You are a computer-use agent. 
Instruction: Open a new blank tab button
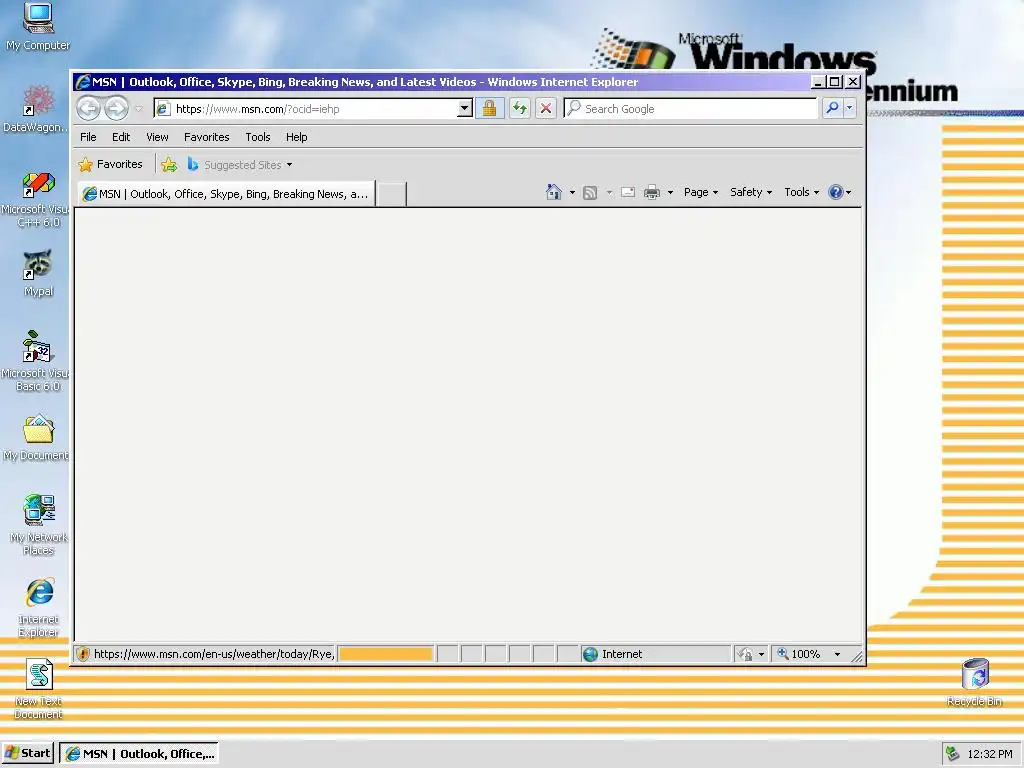coord(392,194)
